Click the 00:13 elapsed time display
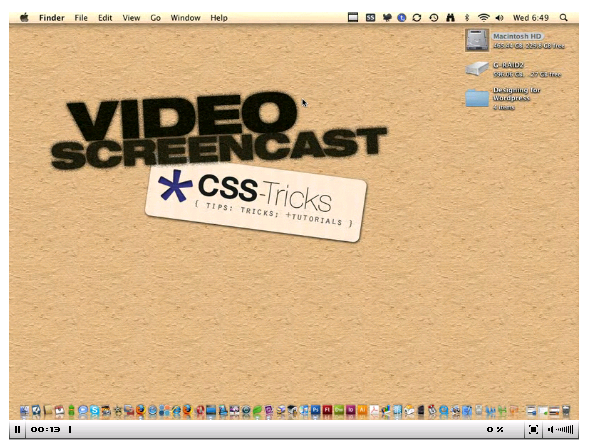 pyautogui.click(x=45, y=429)
